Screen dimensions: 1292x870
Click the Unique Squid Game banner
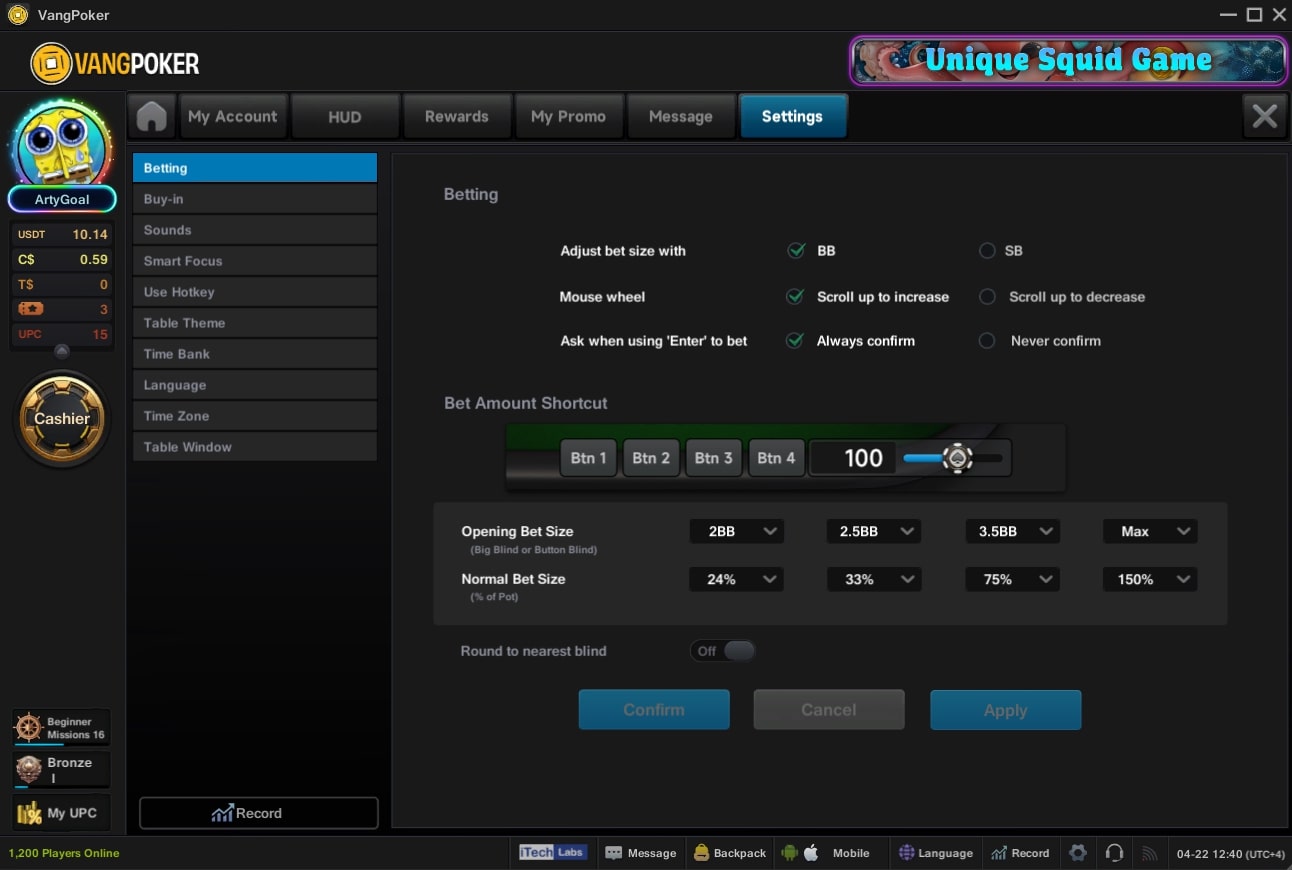click(x=1068, y=61)
